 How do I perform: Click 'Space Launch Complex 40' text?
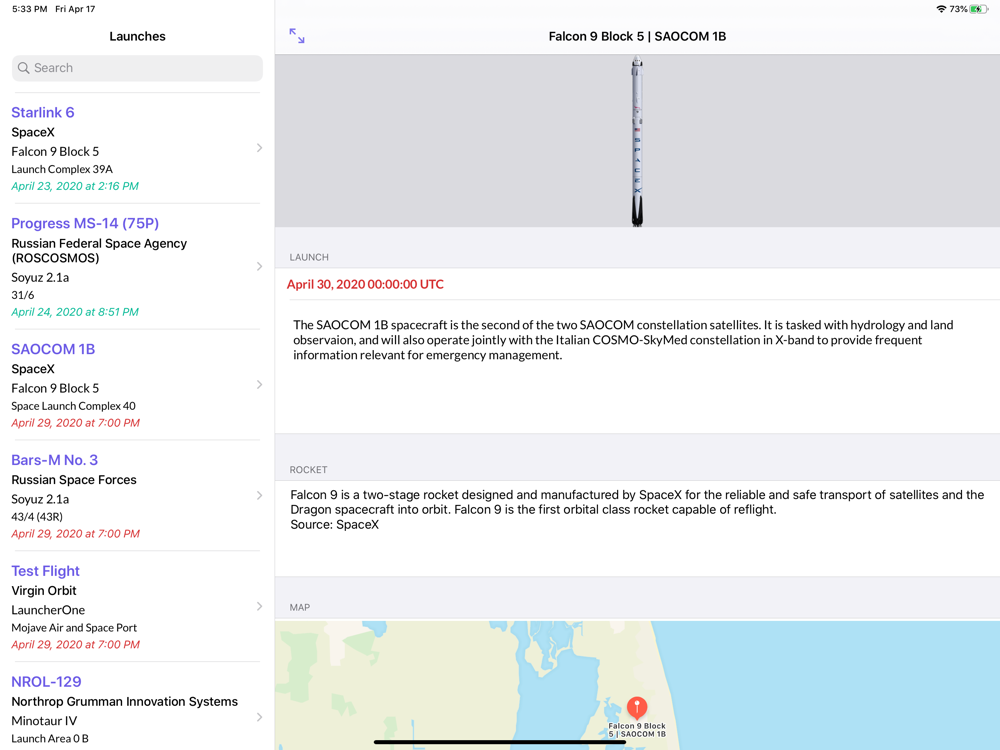coord(73,406)
